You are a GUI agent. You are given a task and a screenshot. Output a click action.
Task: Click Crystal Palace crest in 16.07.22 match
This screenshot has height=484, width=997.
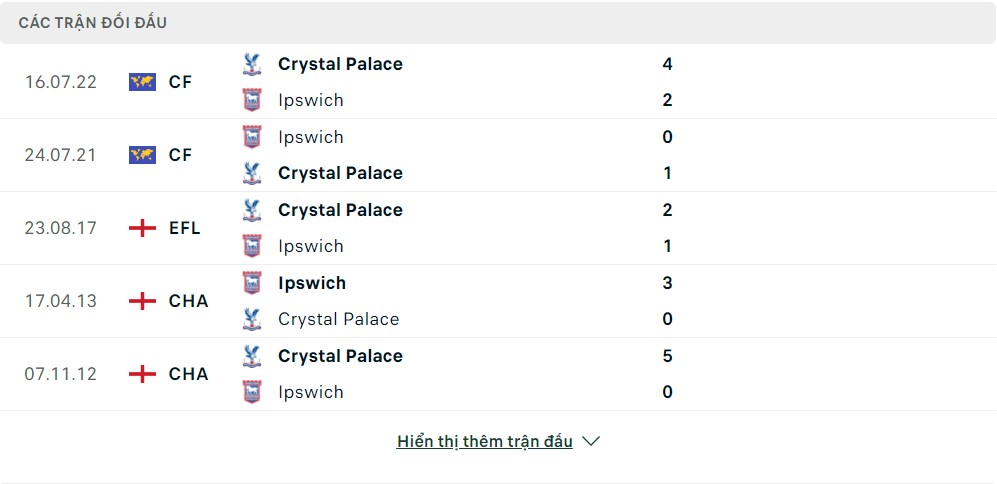[x=252, y=64]
